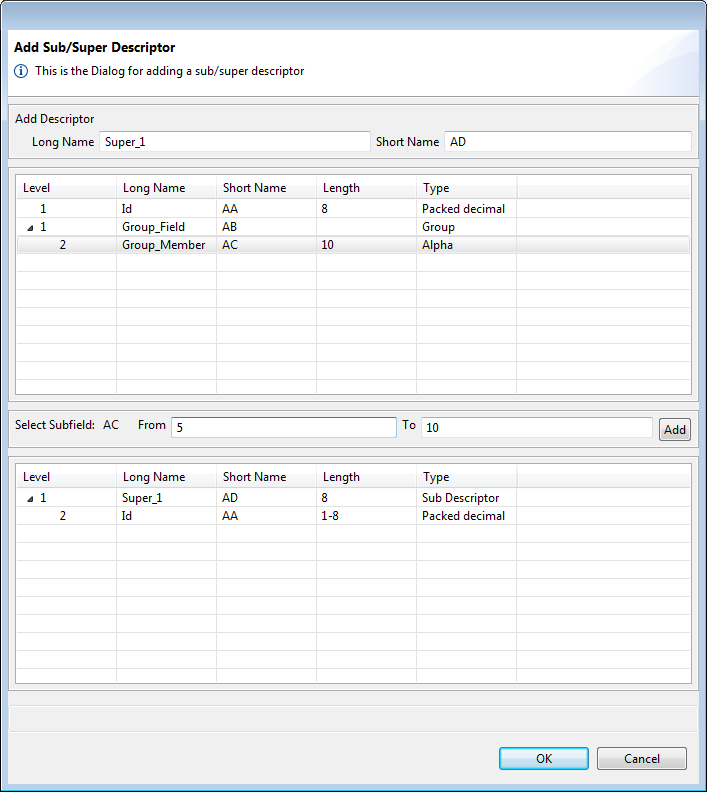Click Level column header in lower table
707x792 pixels.
point(67,477)
